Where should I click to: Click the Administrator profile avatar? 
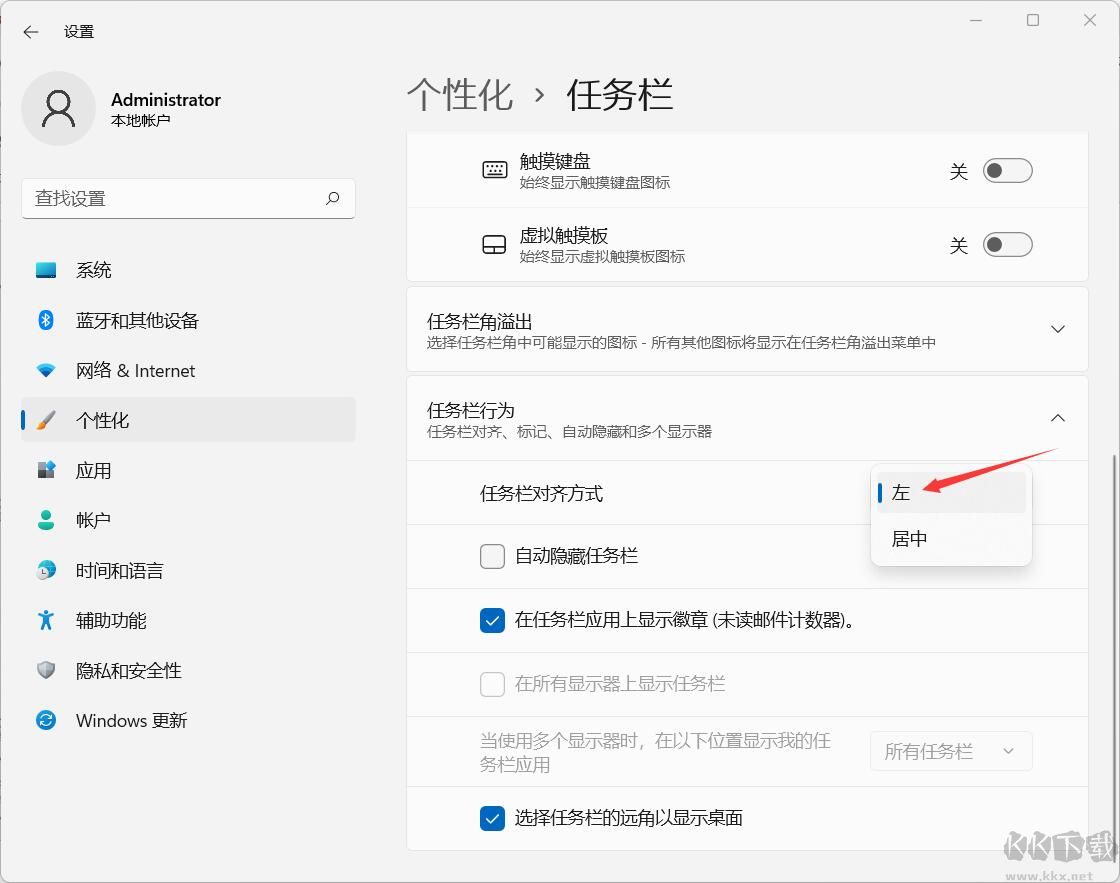[59, 108]
